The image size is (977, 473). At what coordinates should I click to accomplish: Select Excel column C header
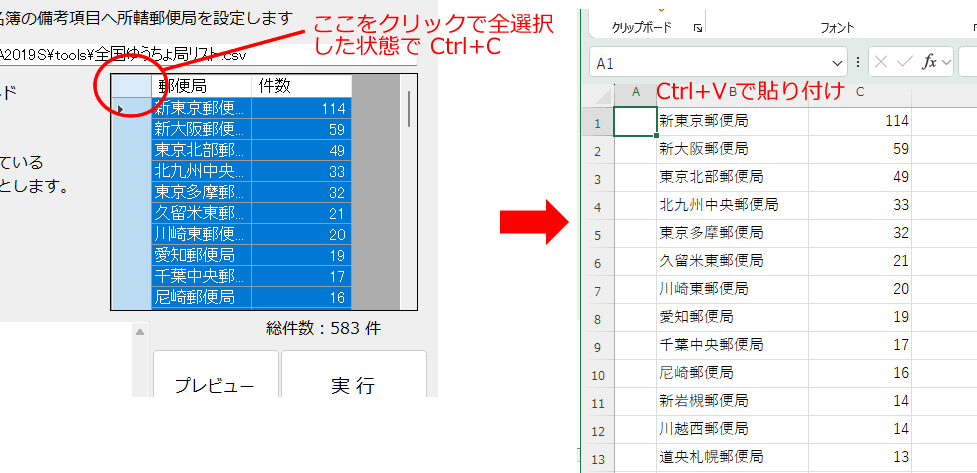pyautogui.click(x=859, y=93)
